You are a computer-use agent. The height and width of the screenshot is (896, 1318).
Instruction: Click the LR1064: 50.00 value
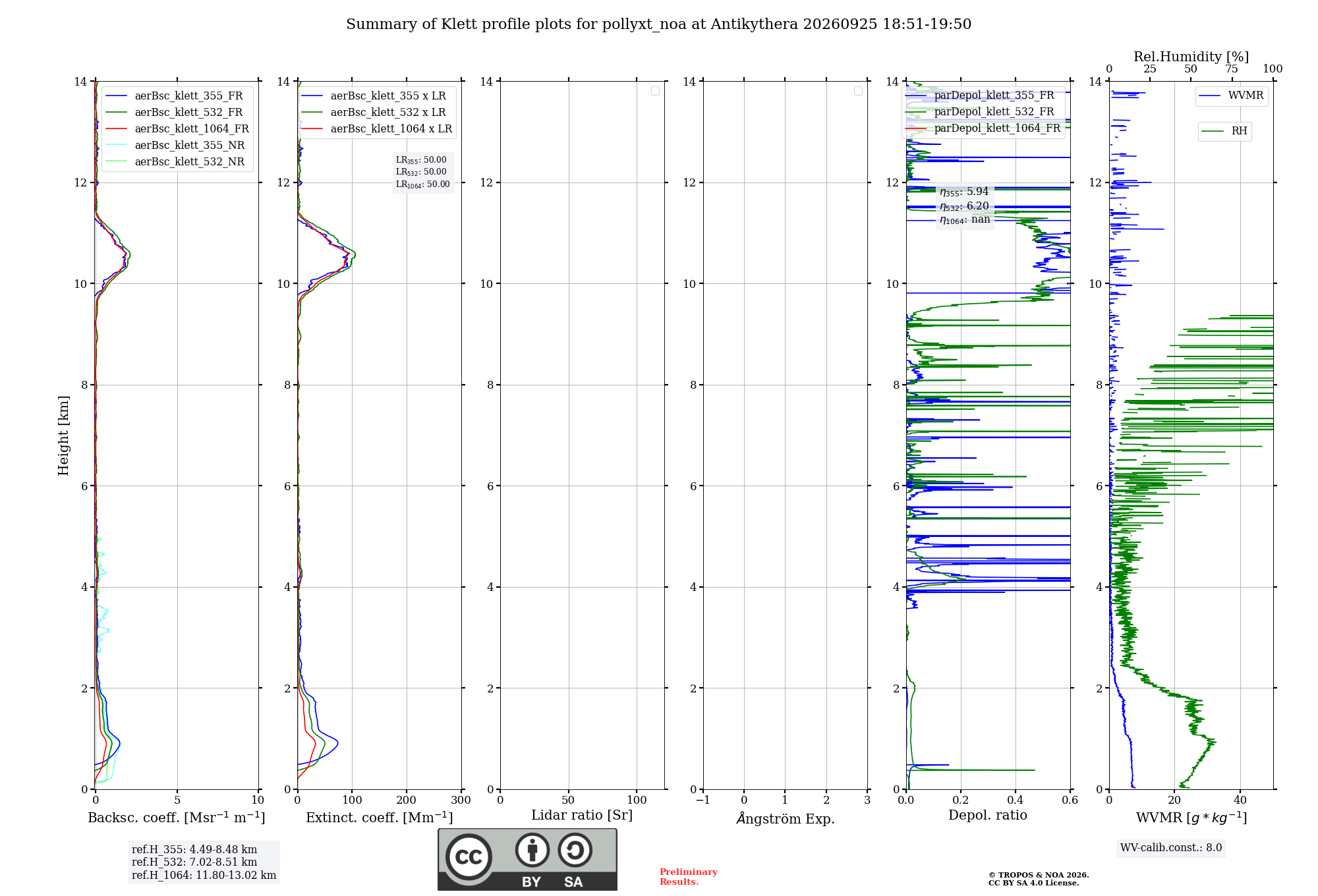(x=423, y=184)
